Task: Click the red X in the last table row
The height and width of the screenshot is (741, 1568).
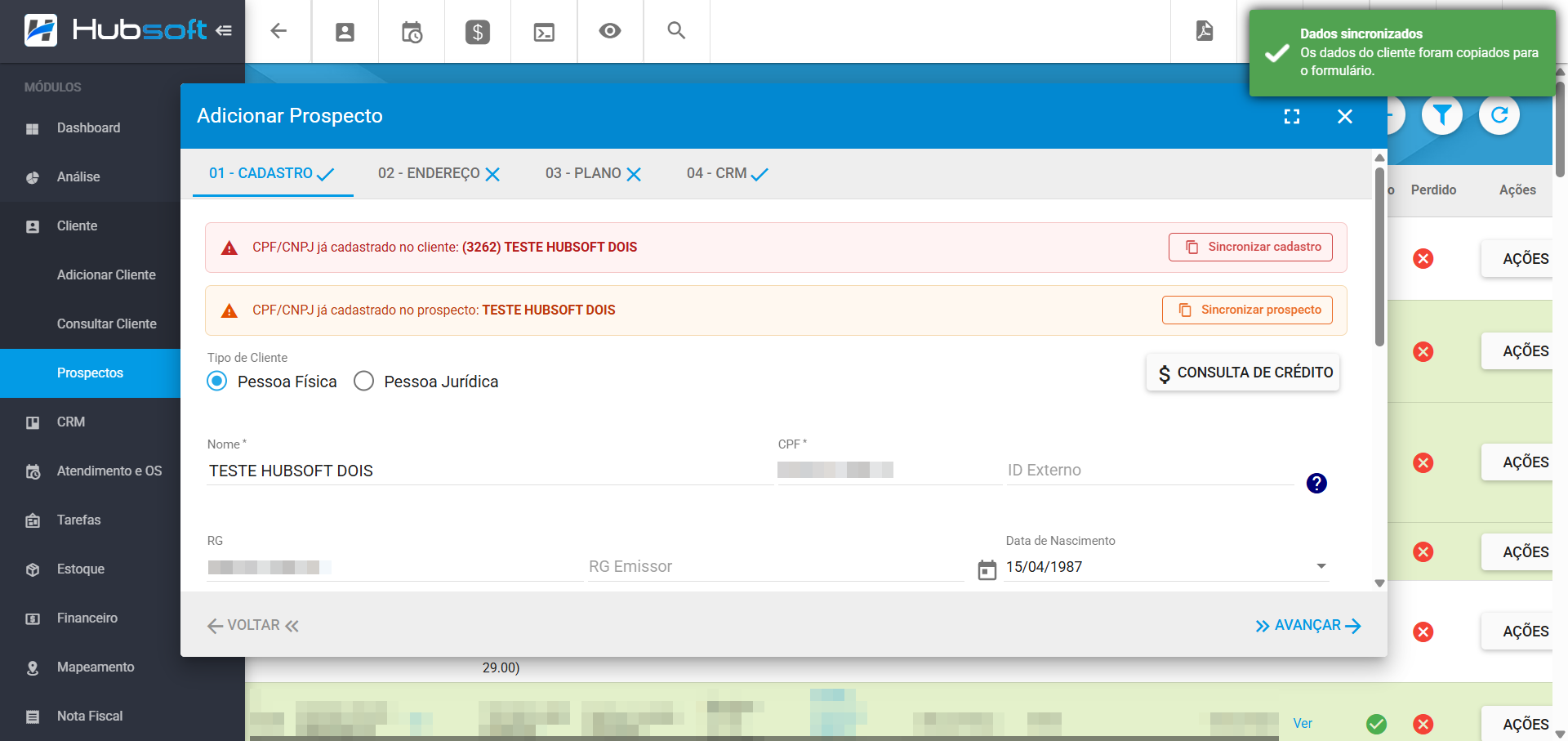Action: [x=1423, y=724]
